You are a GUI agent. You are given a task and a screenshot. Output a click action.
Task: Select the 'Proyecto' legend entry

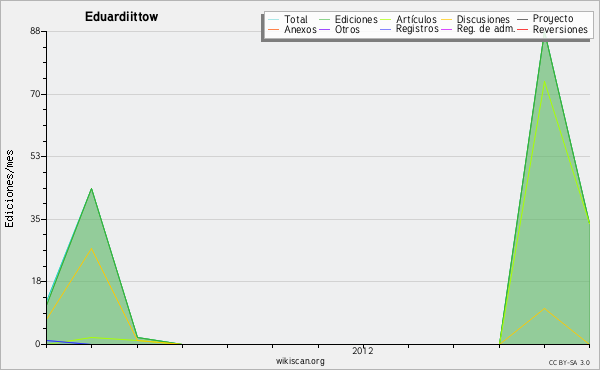(x=553, y=19)
